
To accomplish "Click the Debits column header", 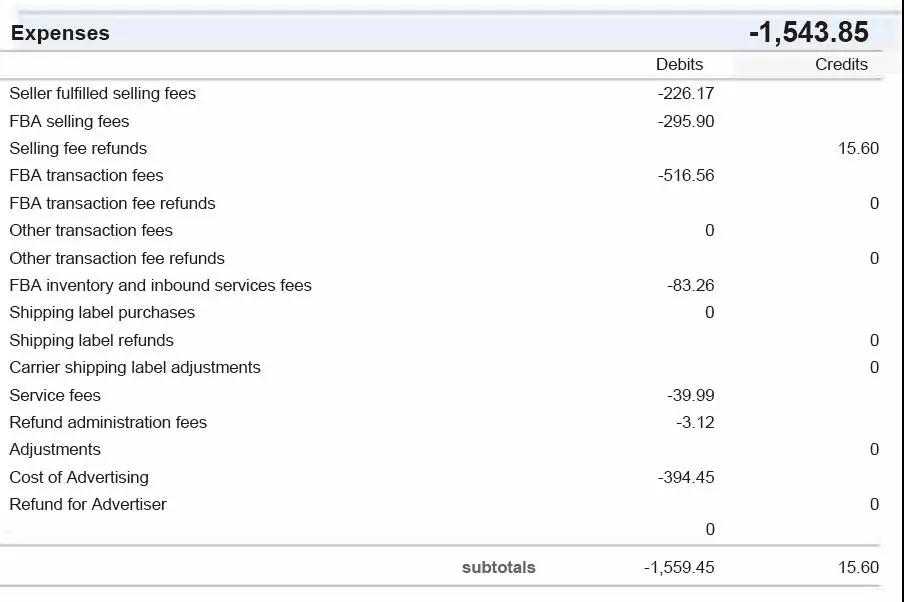I will pos(679,64).
